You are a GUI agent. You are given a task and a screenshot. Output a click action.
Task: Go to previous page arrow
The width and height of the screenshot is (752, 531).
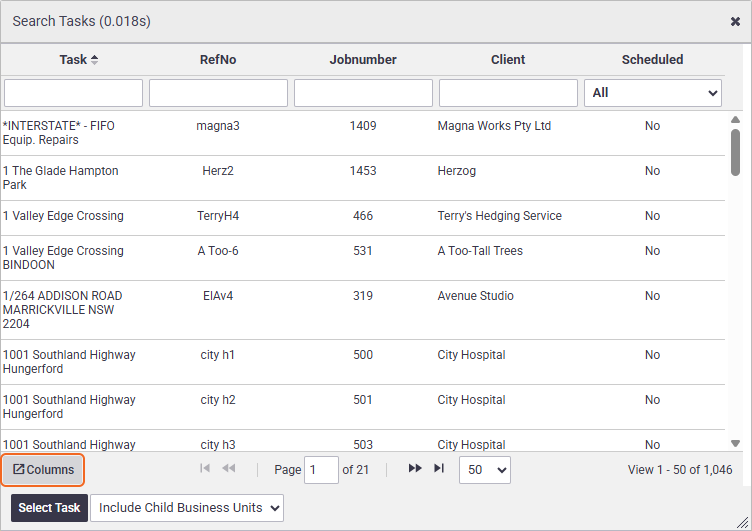(229, 468)
